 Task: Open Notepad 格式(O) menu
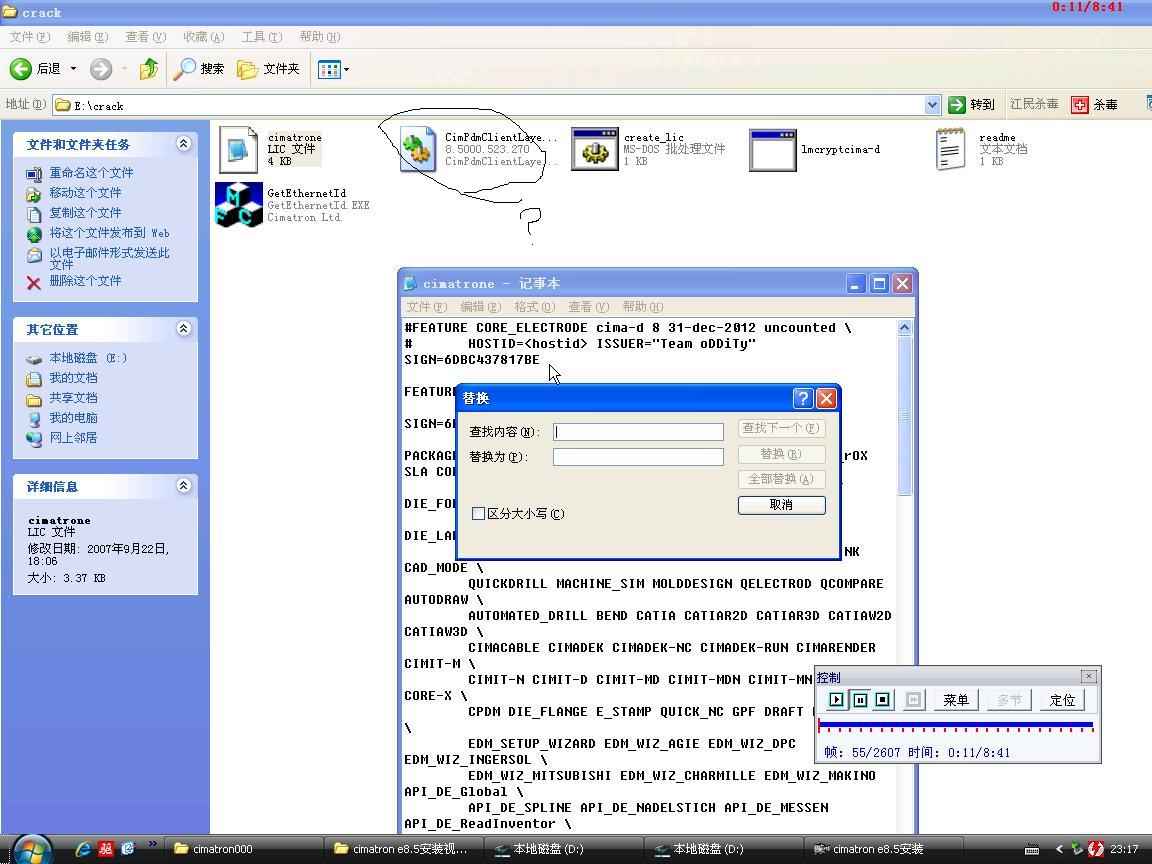(x=534, y=306)
